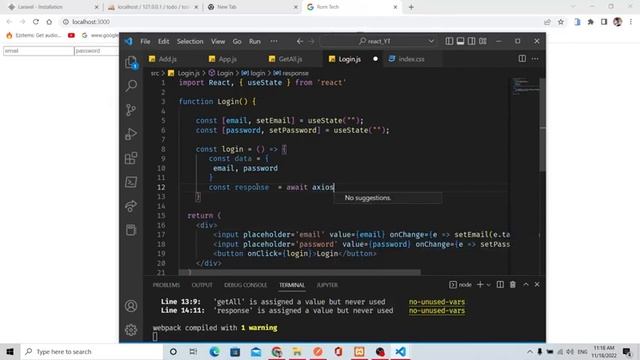Show the Jupyter panel tab
Screen dimensions: 640x360
(x=327, y=285)
